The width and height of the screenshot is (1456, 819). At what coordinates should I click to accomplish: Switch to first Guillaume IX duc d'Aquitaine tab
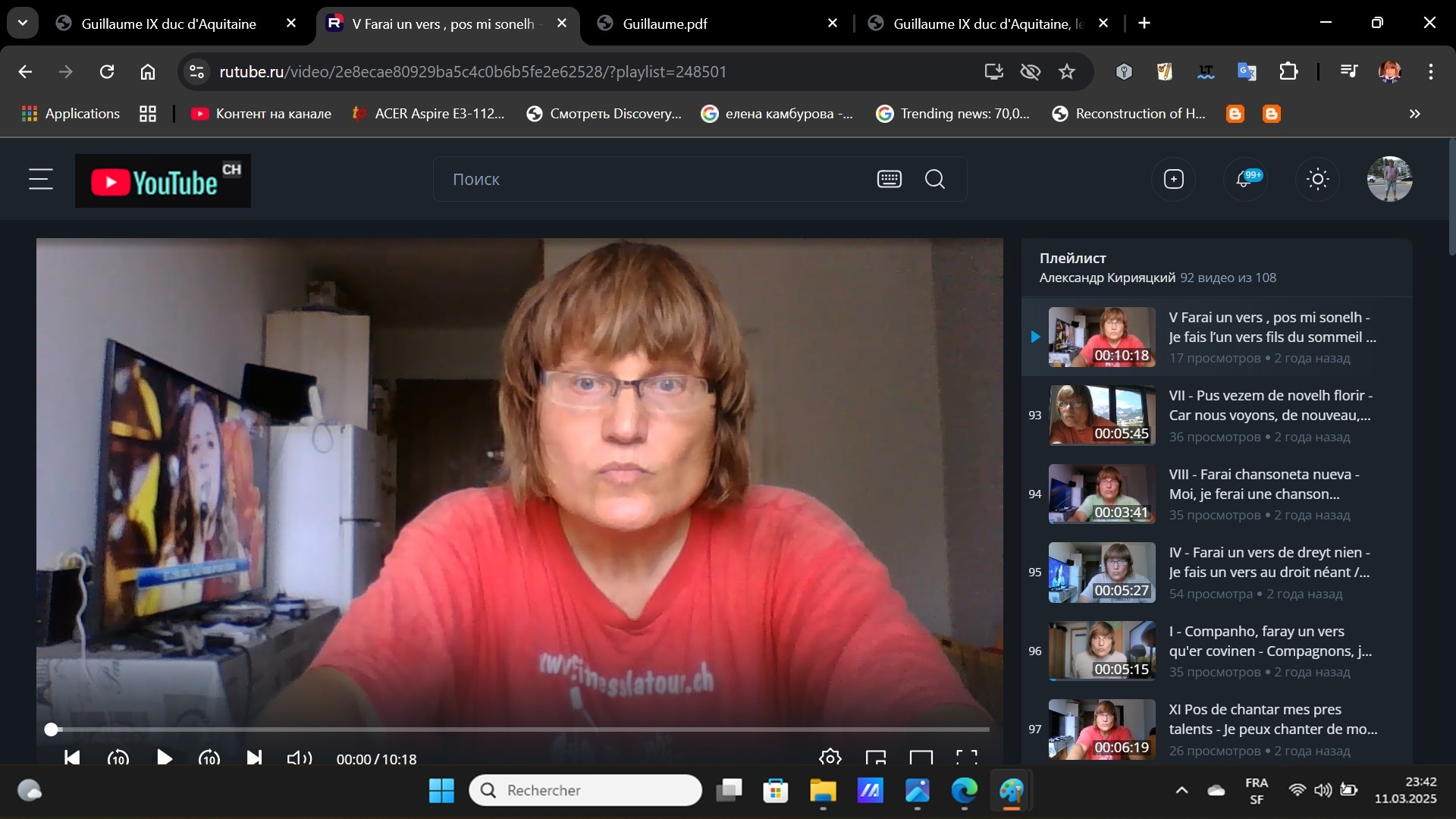pyautogui.click(x=168, y=24)
